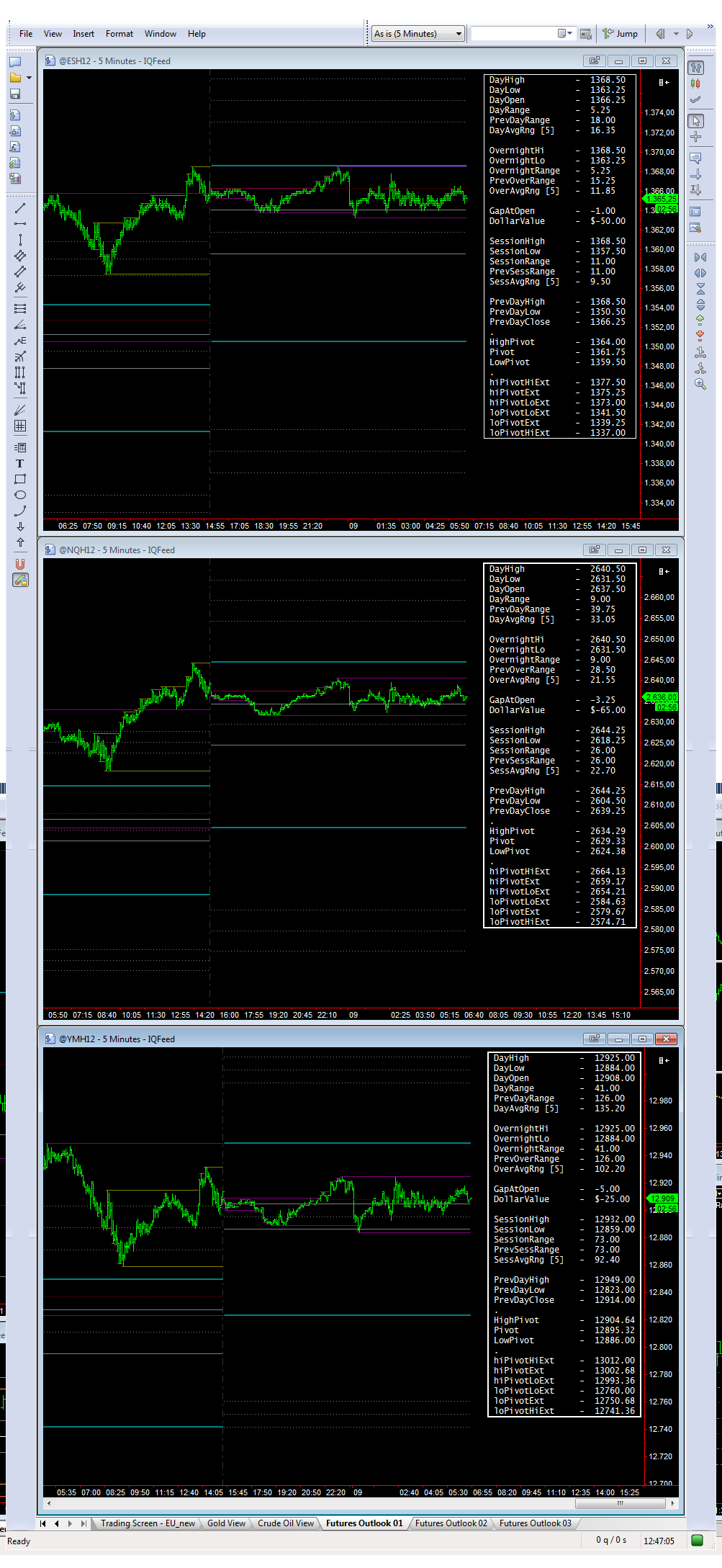Viewport: 722px width, 1568px height.
Task: Open the dropdown between the step arrows
Action: tap(676, 34)
